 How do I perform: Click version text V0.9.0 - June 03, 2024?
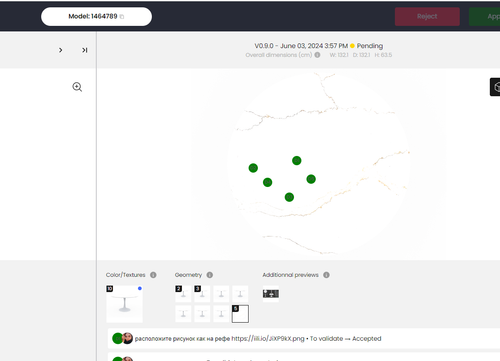[301, 46]
